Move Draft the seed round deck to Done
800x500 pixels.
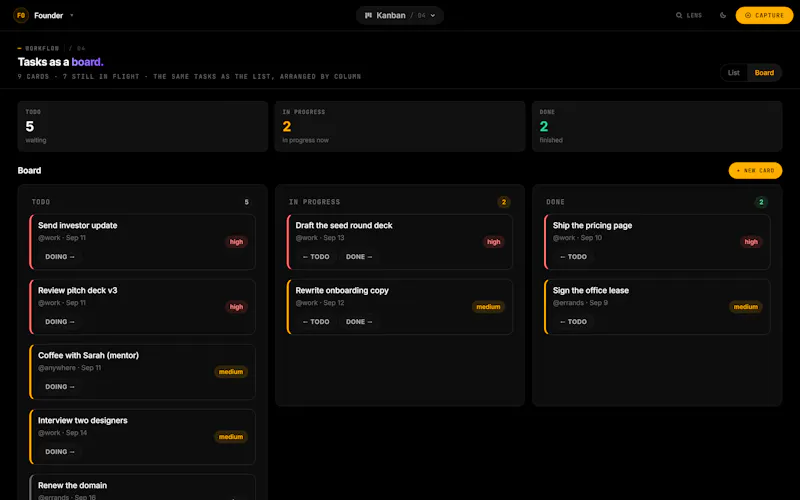(359, 257)
